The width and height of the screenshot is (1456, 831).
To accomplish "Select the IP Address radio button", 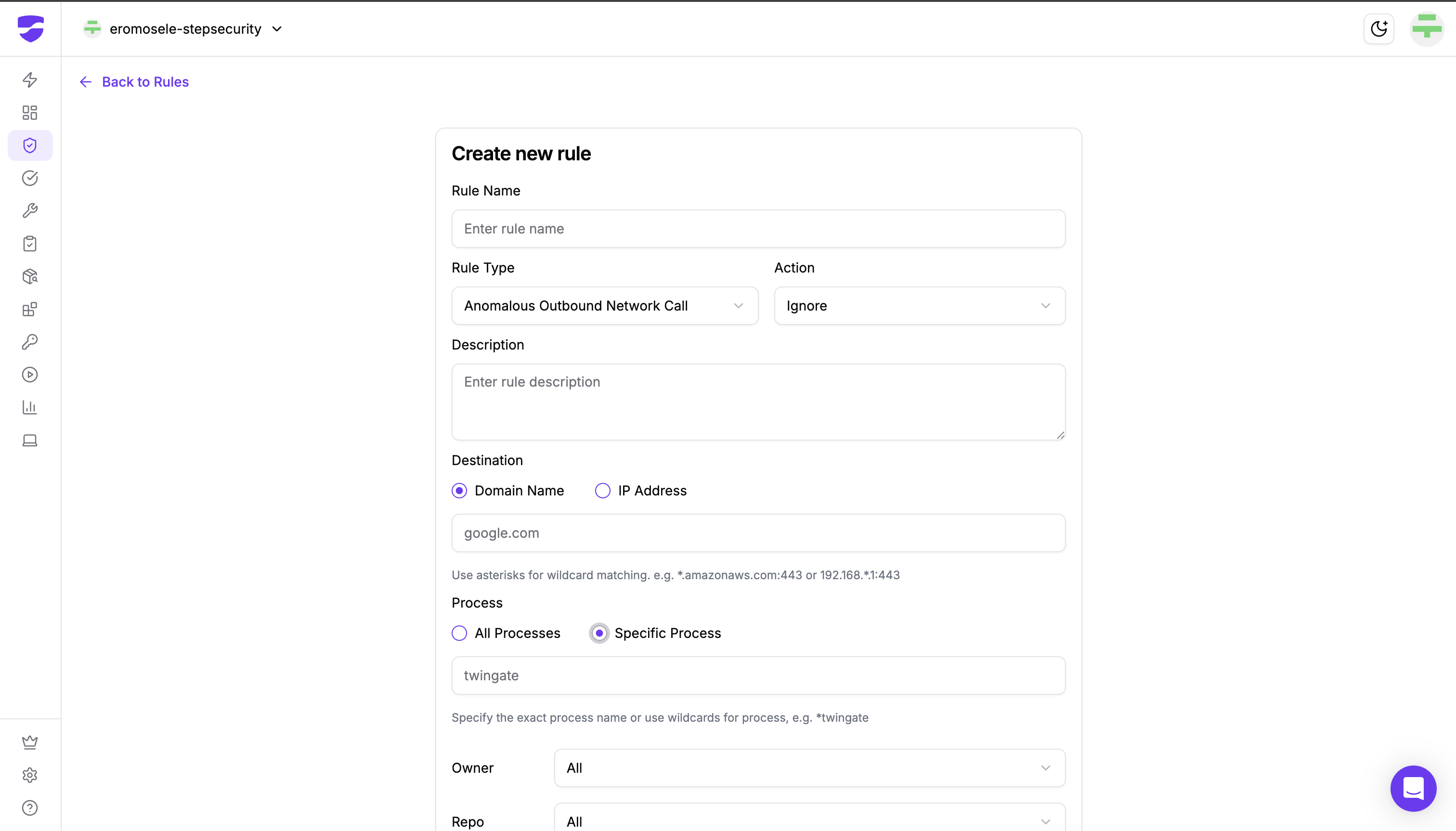I will [x=603, y=491].
